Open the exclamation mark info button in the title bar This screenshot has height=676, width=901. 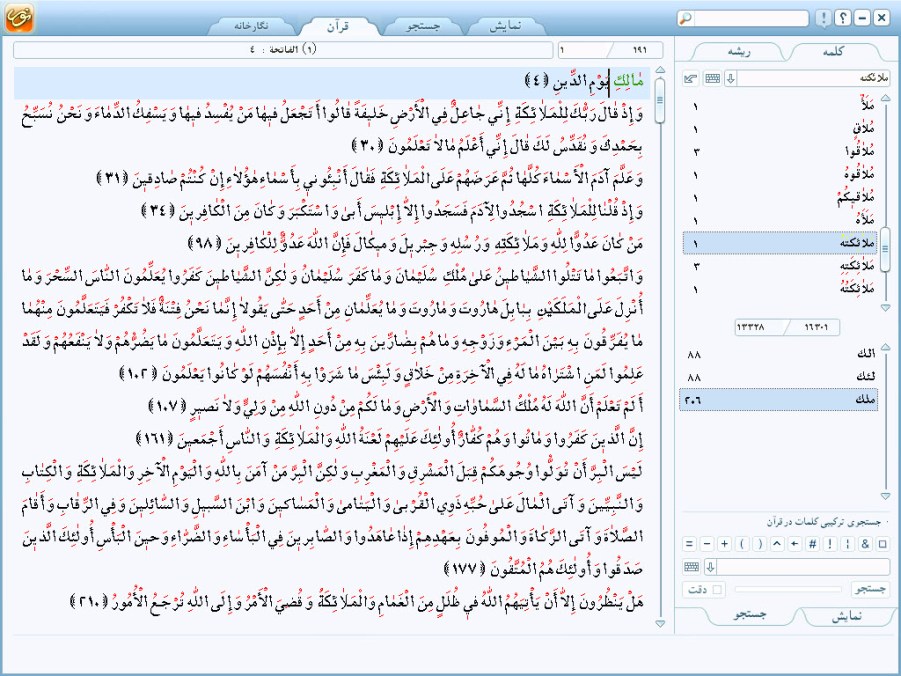click(823, 18)
